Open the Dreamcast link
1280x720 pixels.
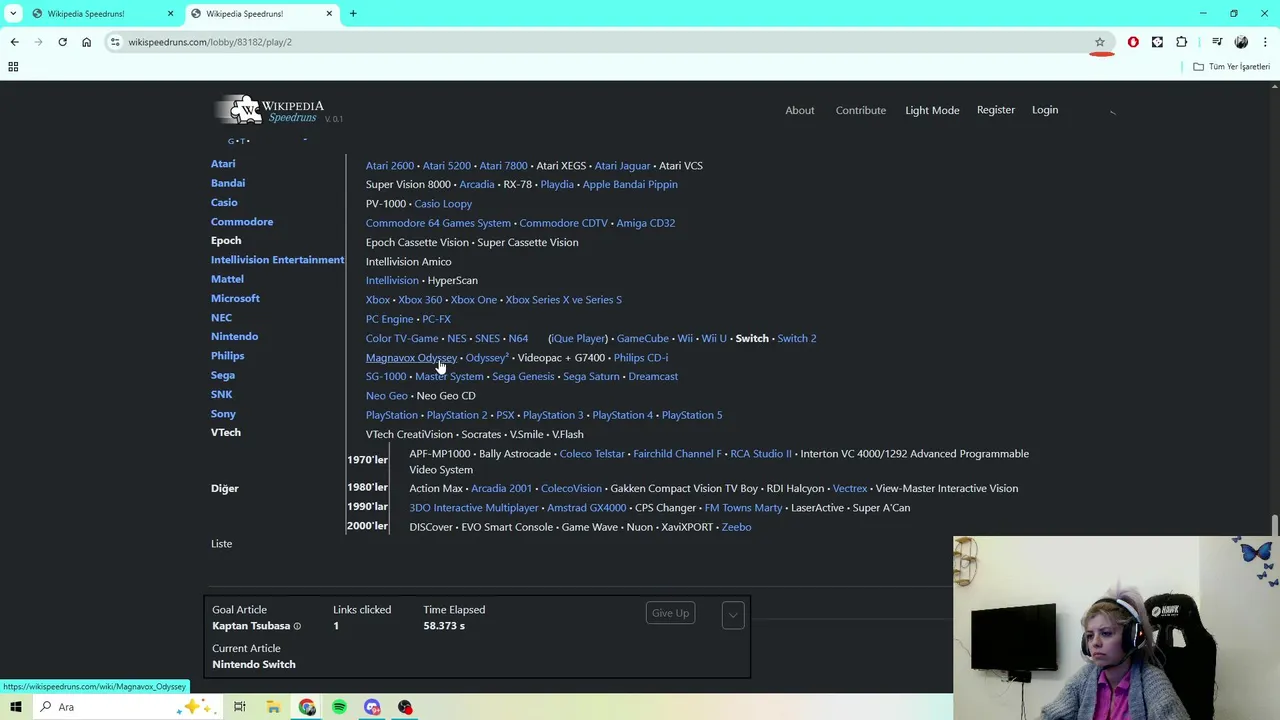[x=653, y=376]
